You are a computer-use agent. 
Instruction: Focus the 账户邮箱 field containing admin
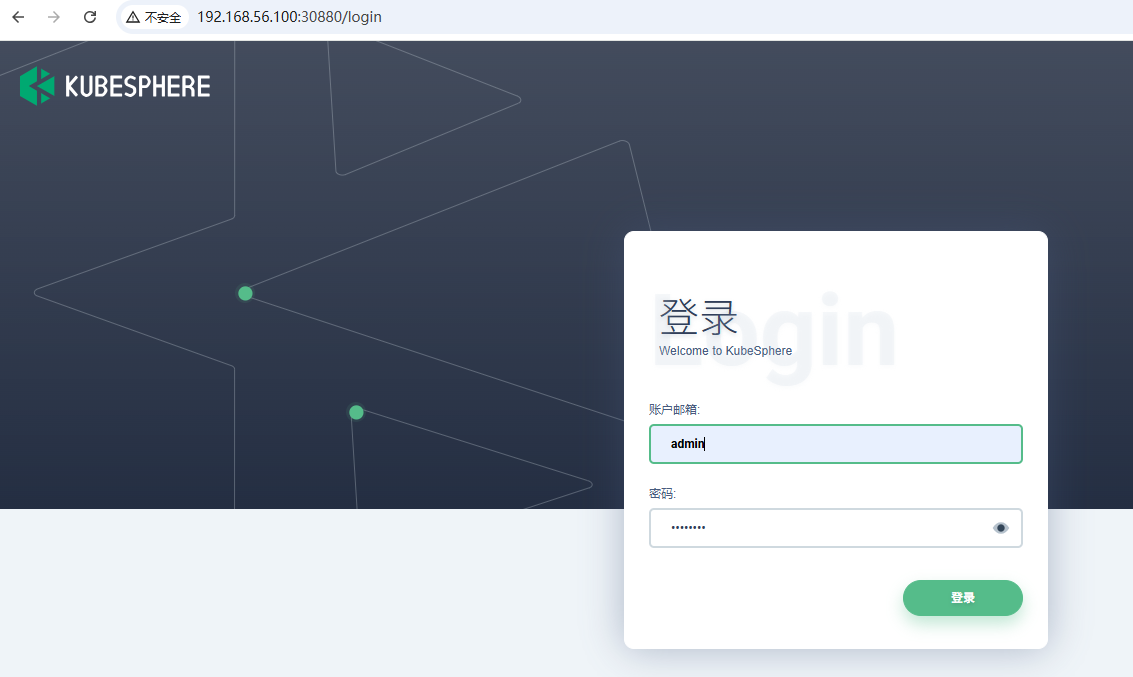[835, 444]
